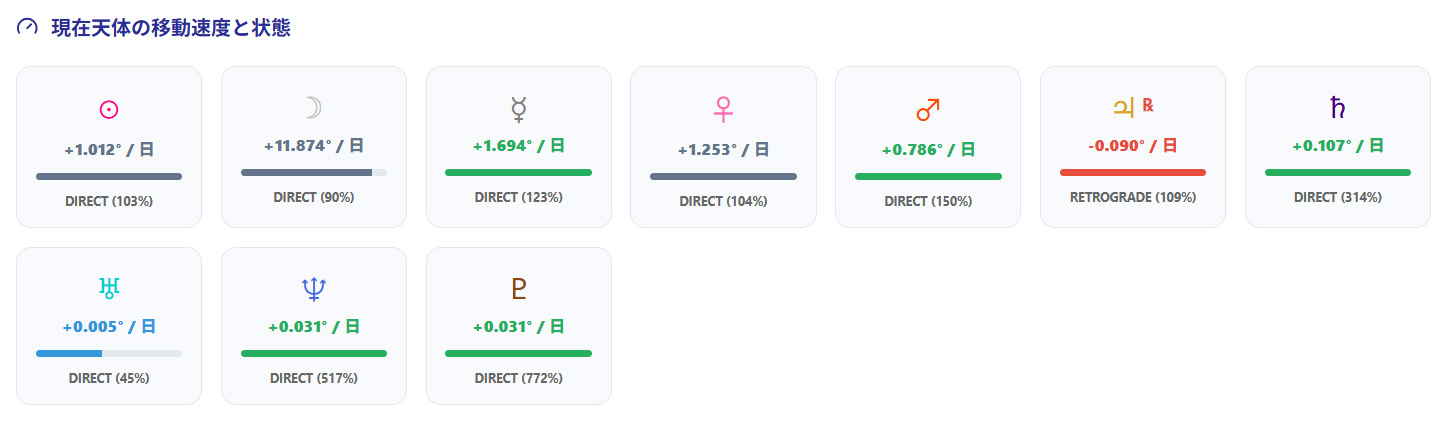Viewport: 1443px width, 427px height.
Task: Click the +11.874° / 日 speed value
Action: [314, 146]
